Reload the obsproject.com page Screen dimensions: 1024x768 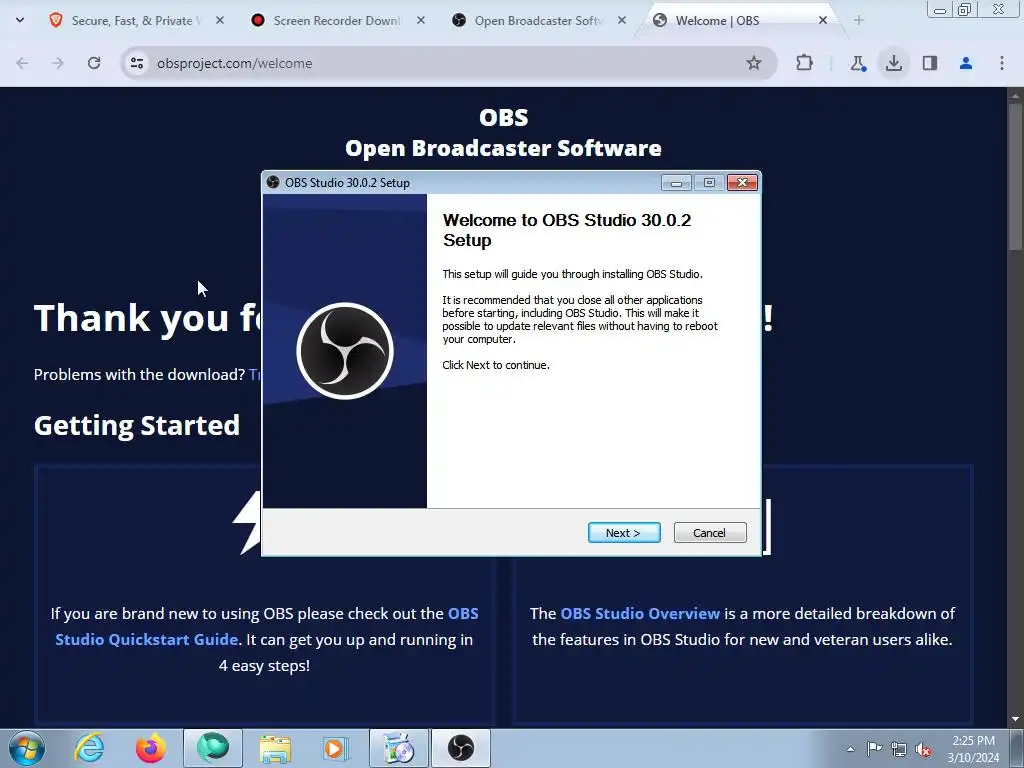94,63
